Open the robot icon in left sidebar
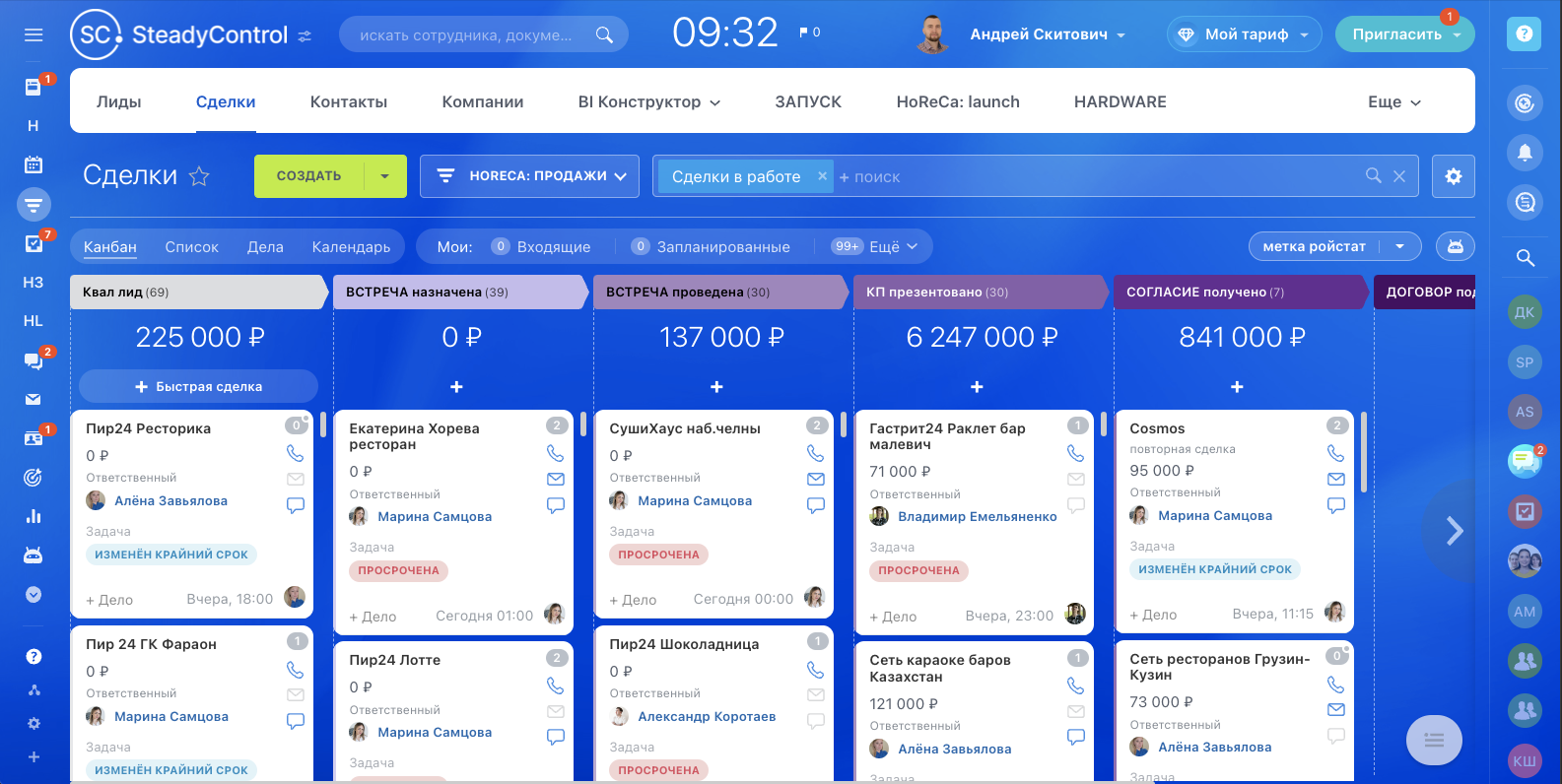 [x=34, y=555]
